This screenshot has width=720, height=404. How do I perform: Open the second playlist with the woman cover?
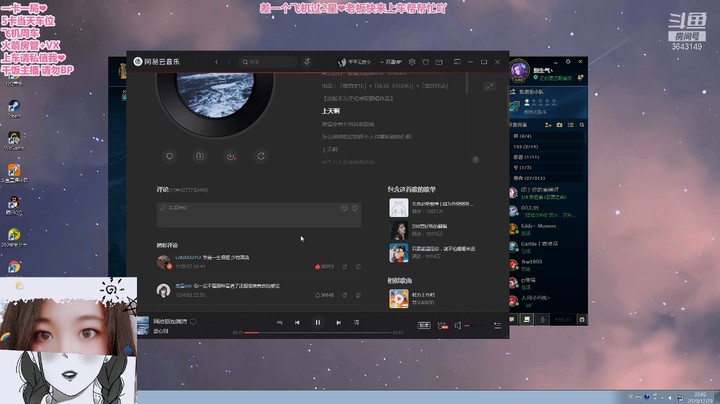(399, 230)
